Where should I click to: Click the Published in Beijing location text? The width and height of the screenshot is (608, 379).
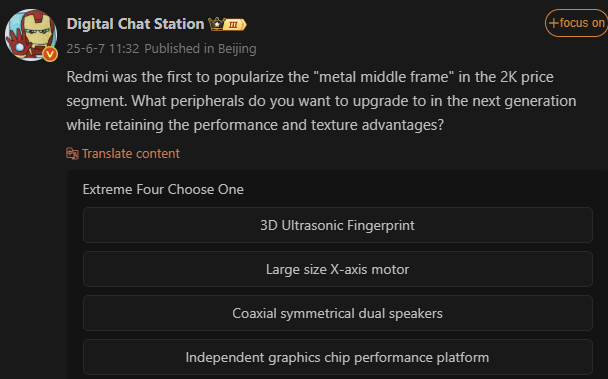[200, 49]
